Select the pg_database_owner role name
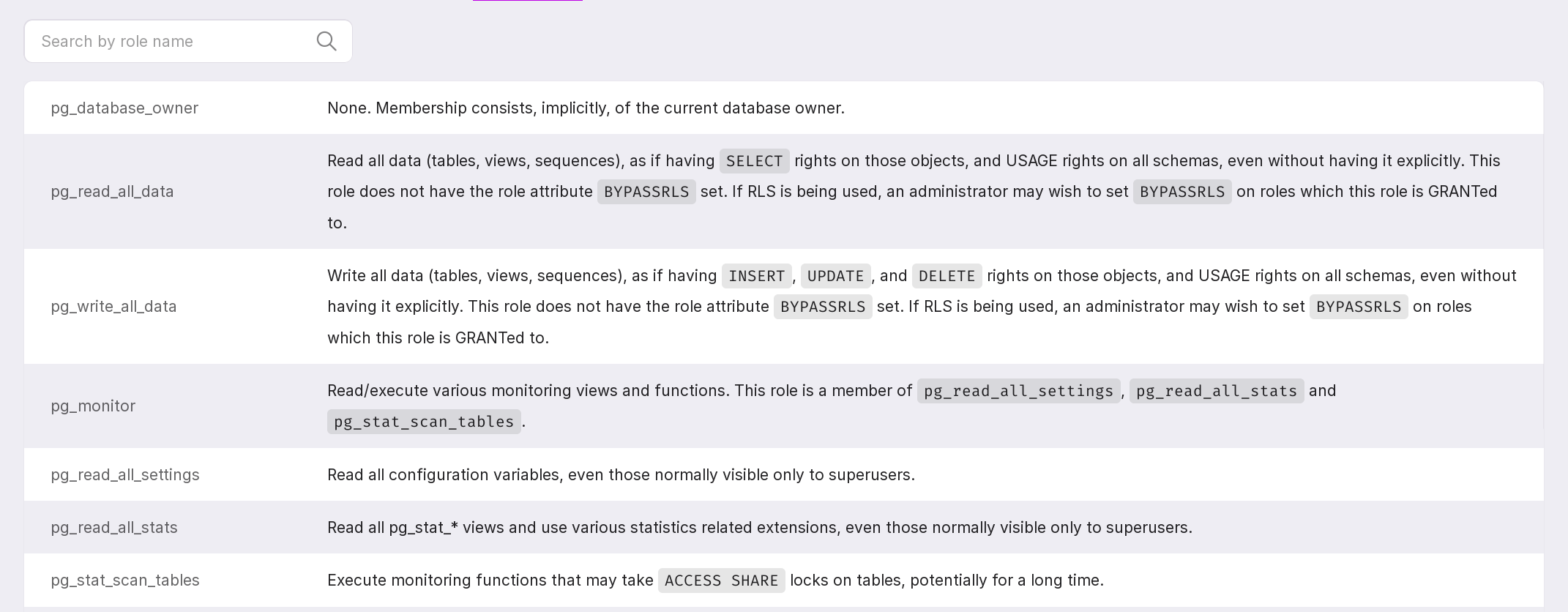This screenshot has height=612, width=1568. [x=124, y=108]
